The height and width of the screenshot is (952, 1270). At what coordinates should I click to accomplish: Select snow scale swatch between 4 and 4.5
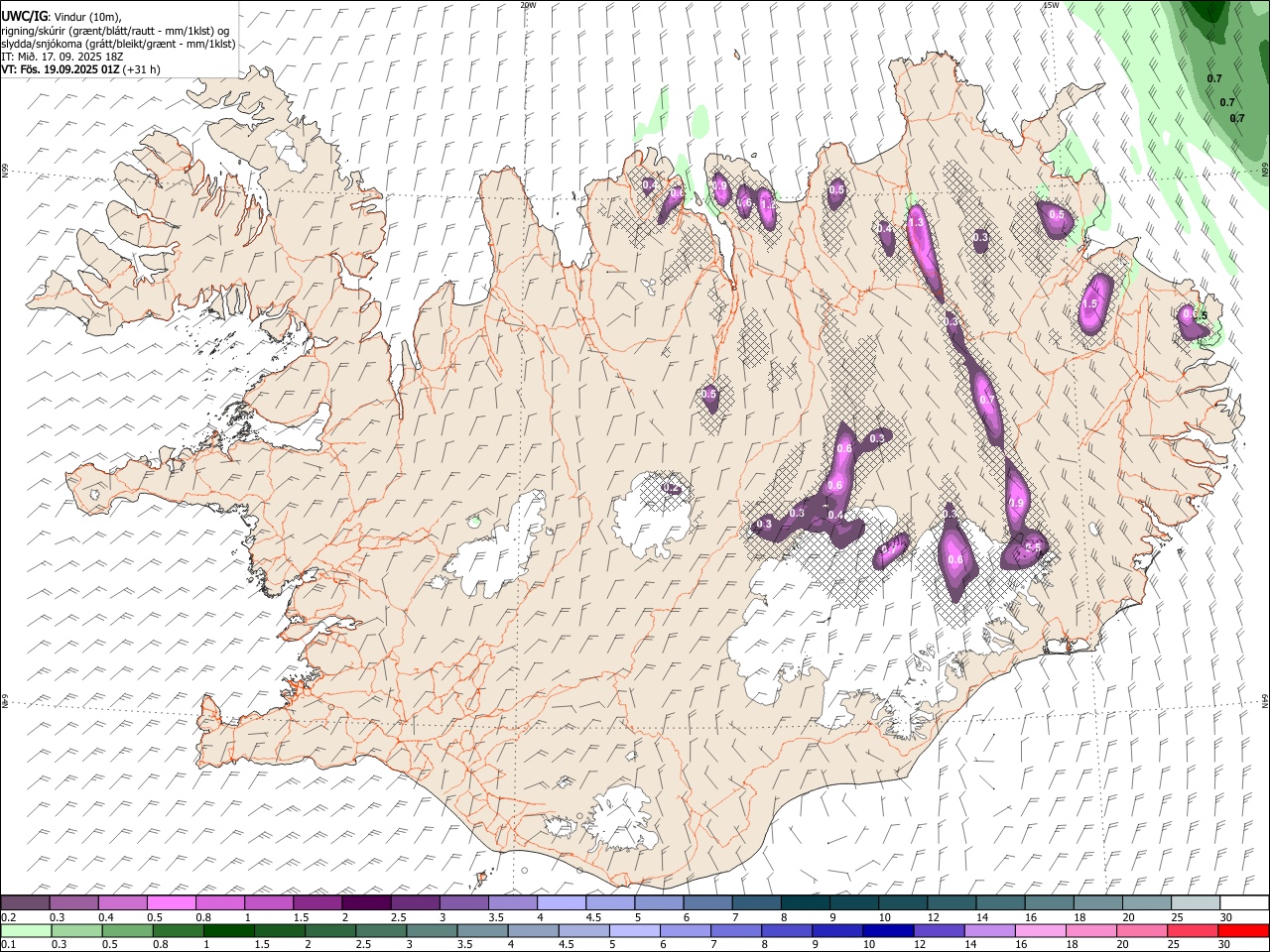561,902
